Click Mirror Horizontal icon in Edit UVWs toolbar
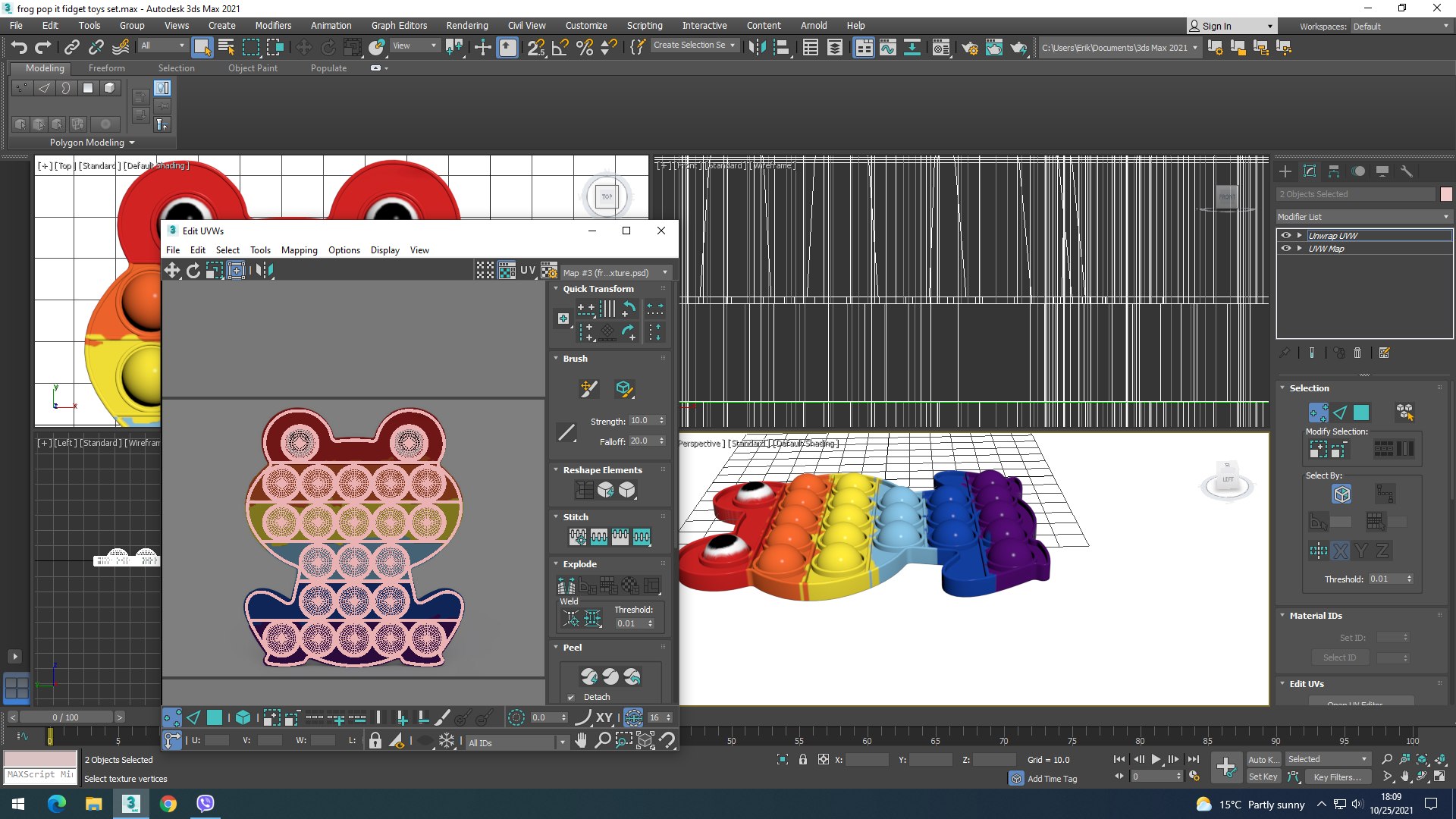 click(x=263, y=271)
